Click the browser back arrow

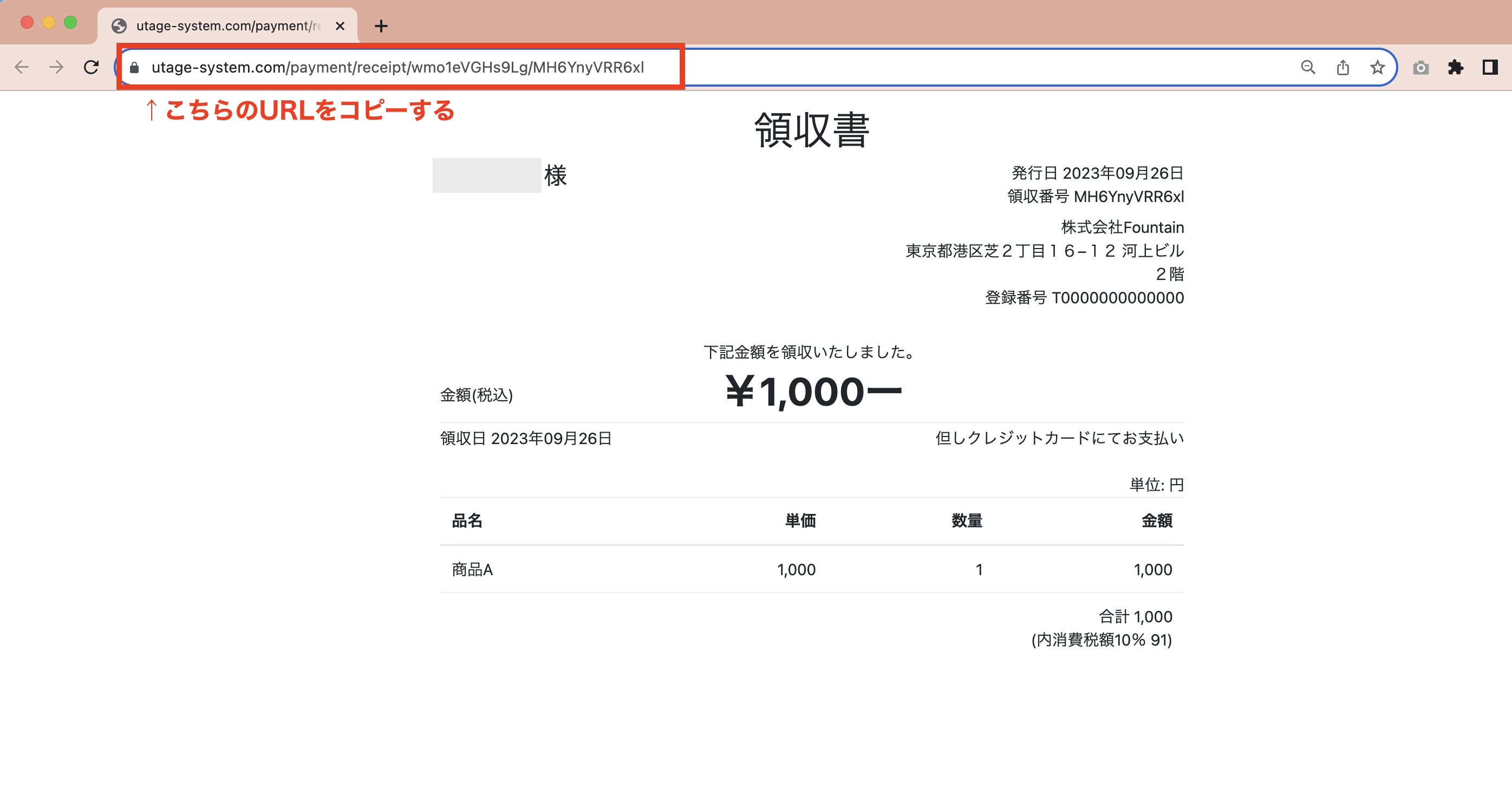tap(22, 67)
